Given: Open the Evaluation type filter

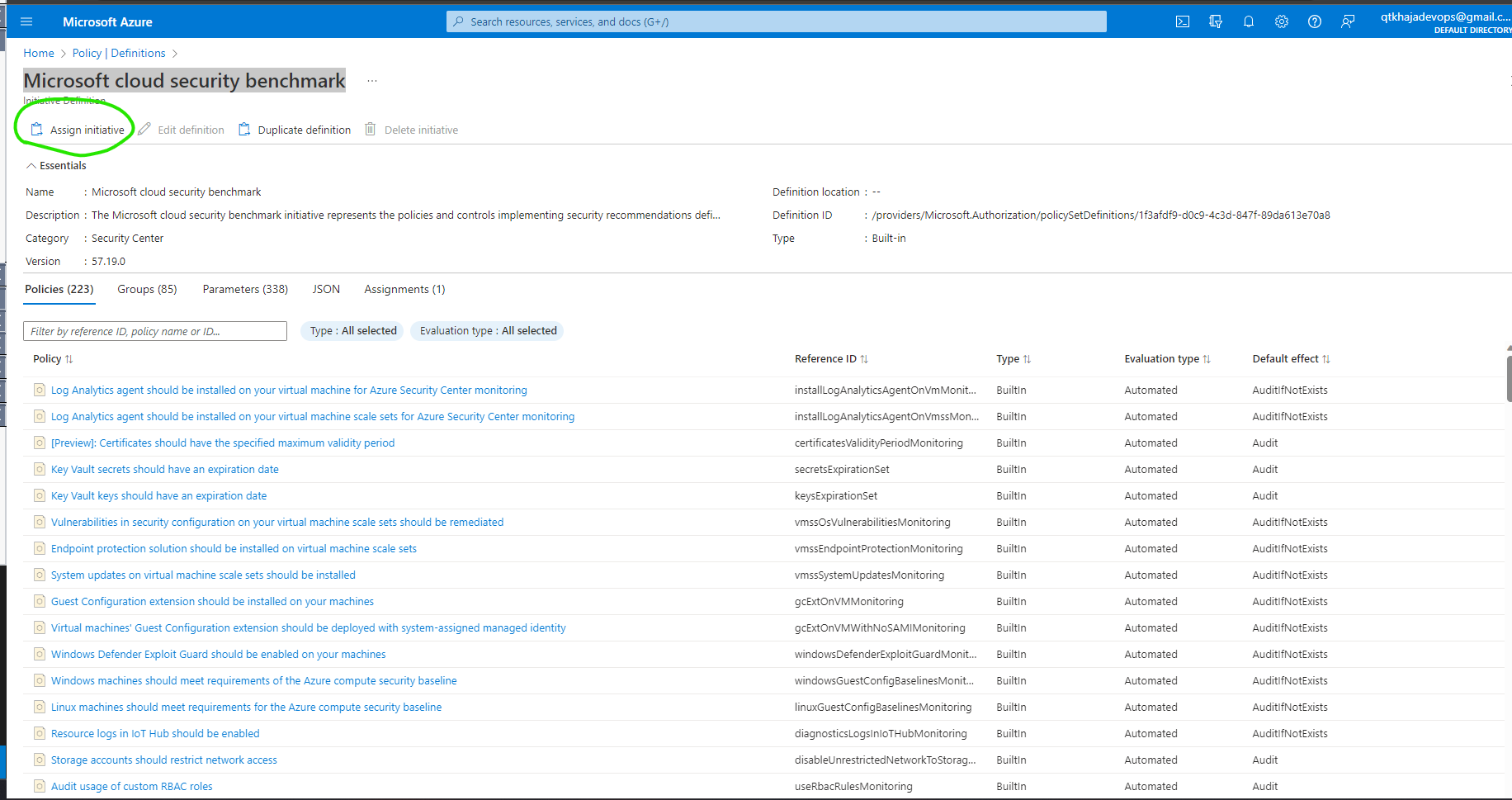Looking at the screenshot, I should pyautogui.click(x=486, y=330).
